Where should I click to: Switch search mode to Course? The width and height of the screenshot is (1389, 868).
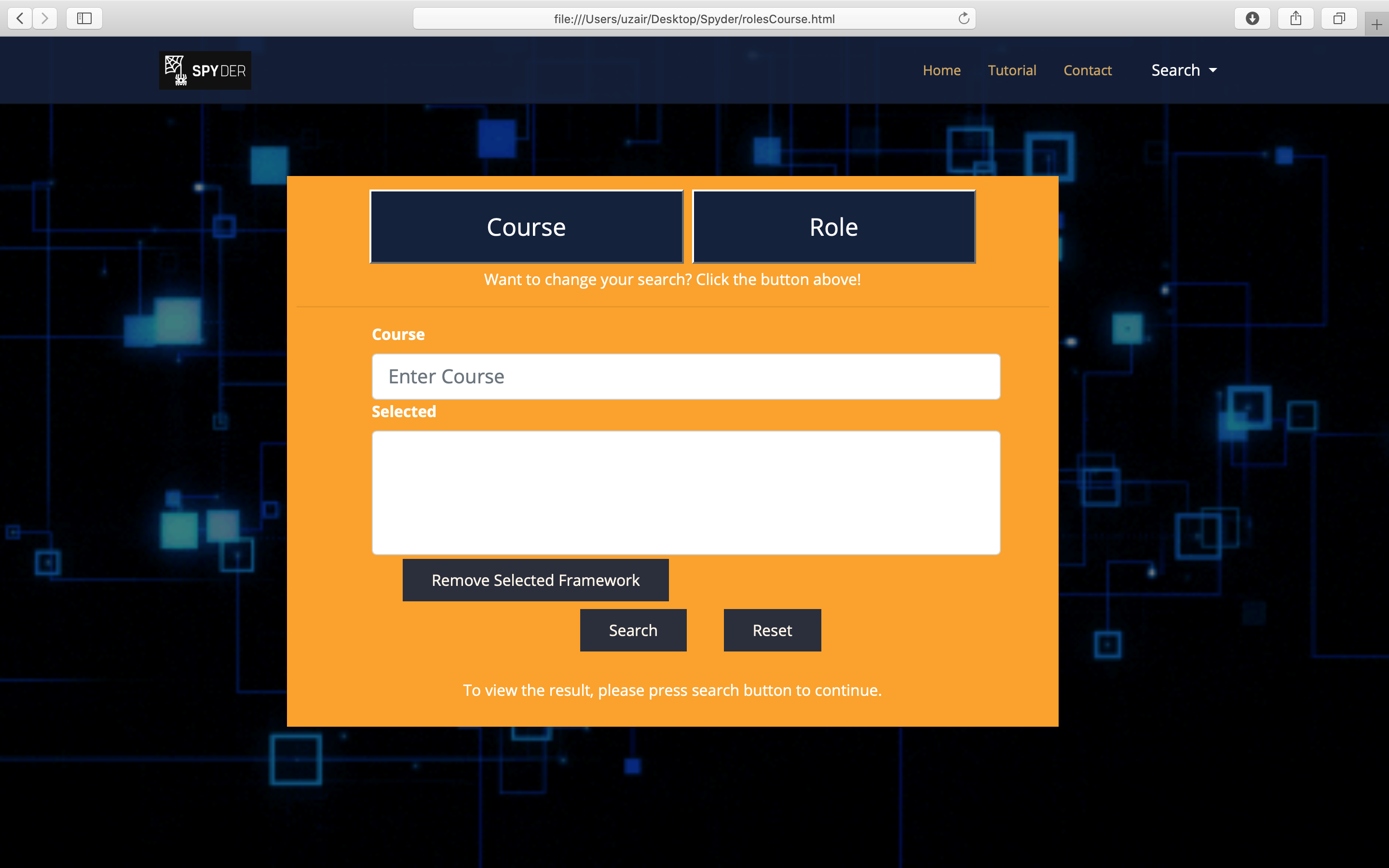pos(526,226)
